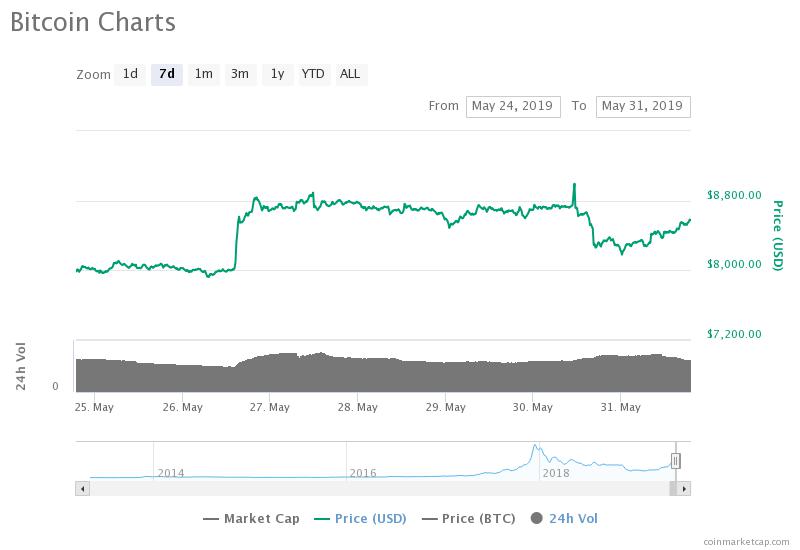Toggle the Price (BTC) series legend
Viewport: 800px width, 550px height.
point(469,519)
